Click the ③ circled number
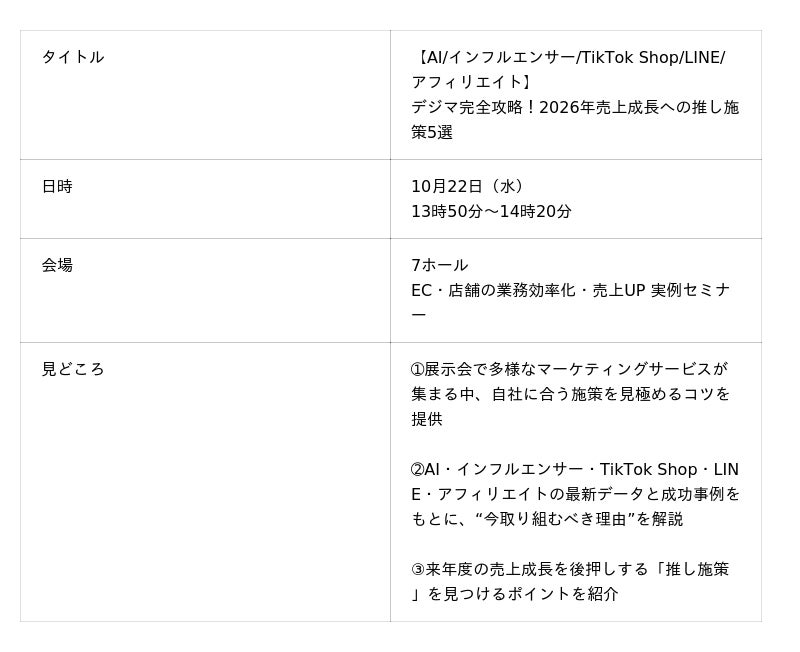The height and width of the screenshot is (652, 800). 418,569
